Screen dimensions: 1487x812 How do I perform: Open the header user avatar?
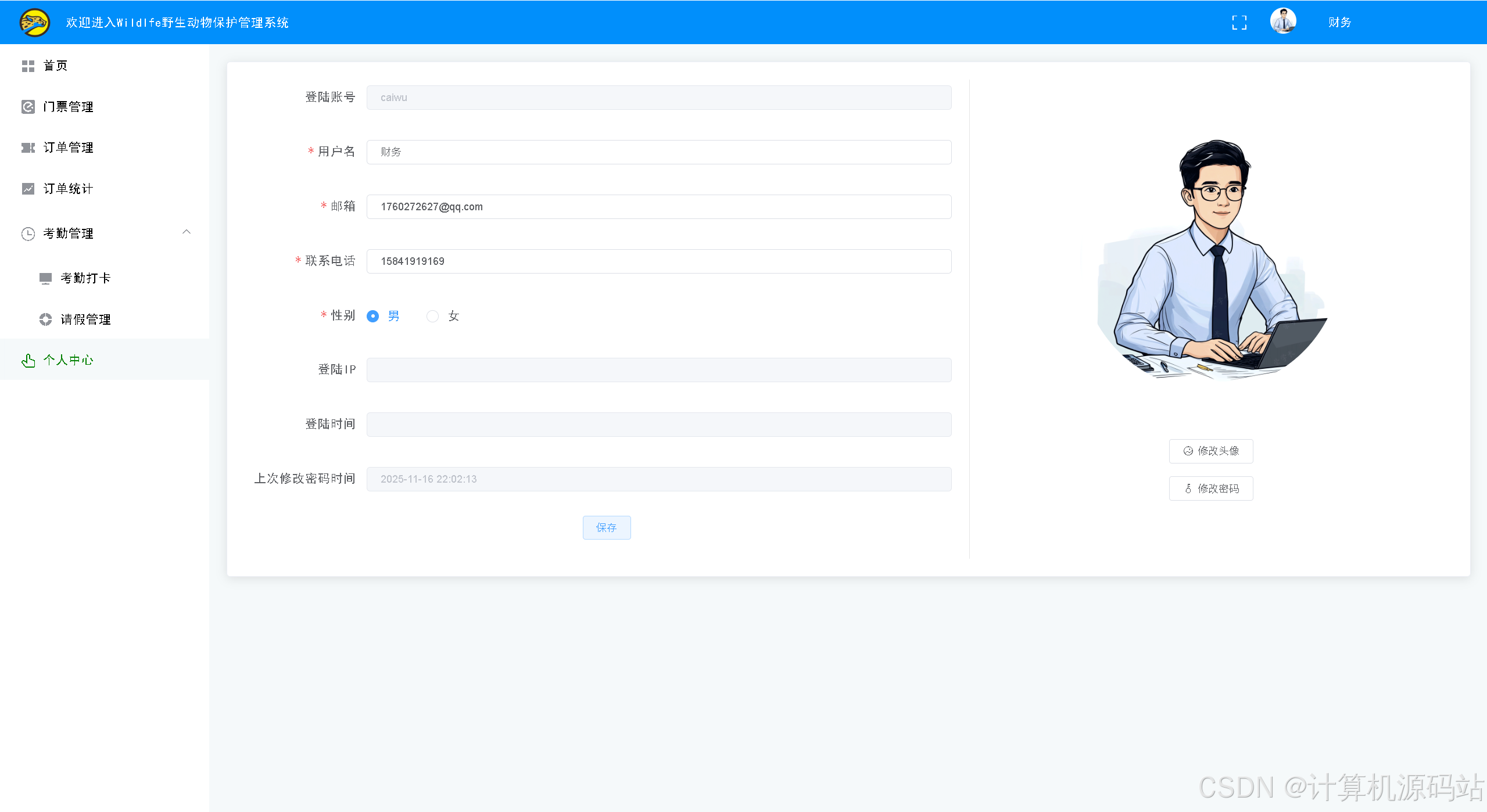[x=1283, y=21]
